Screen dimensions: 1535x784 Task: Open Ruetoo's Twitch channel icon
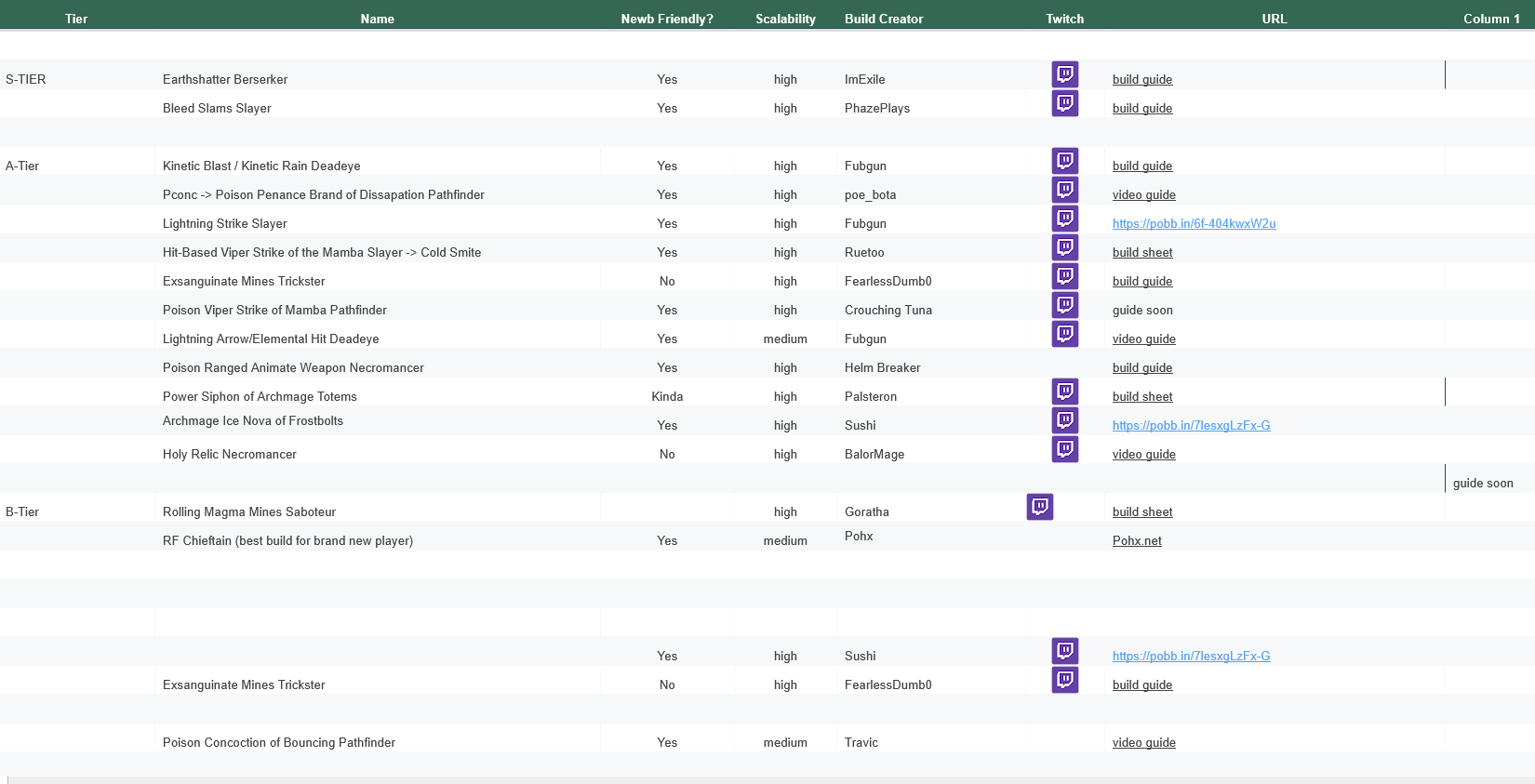click(1065, 247)
